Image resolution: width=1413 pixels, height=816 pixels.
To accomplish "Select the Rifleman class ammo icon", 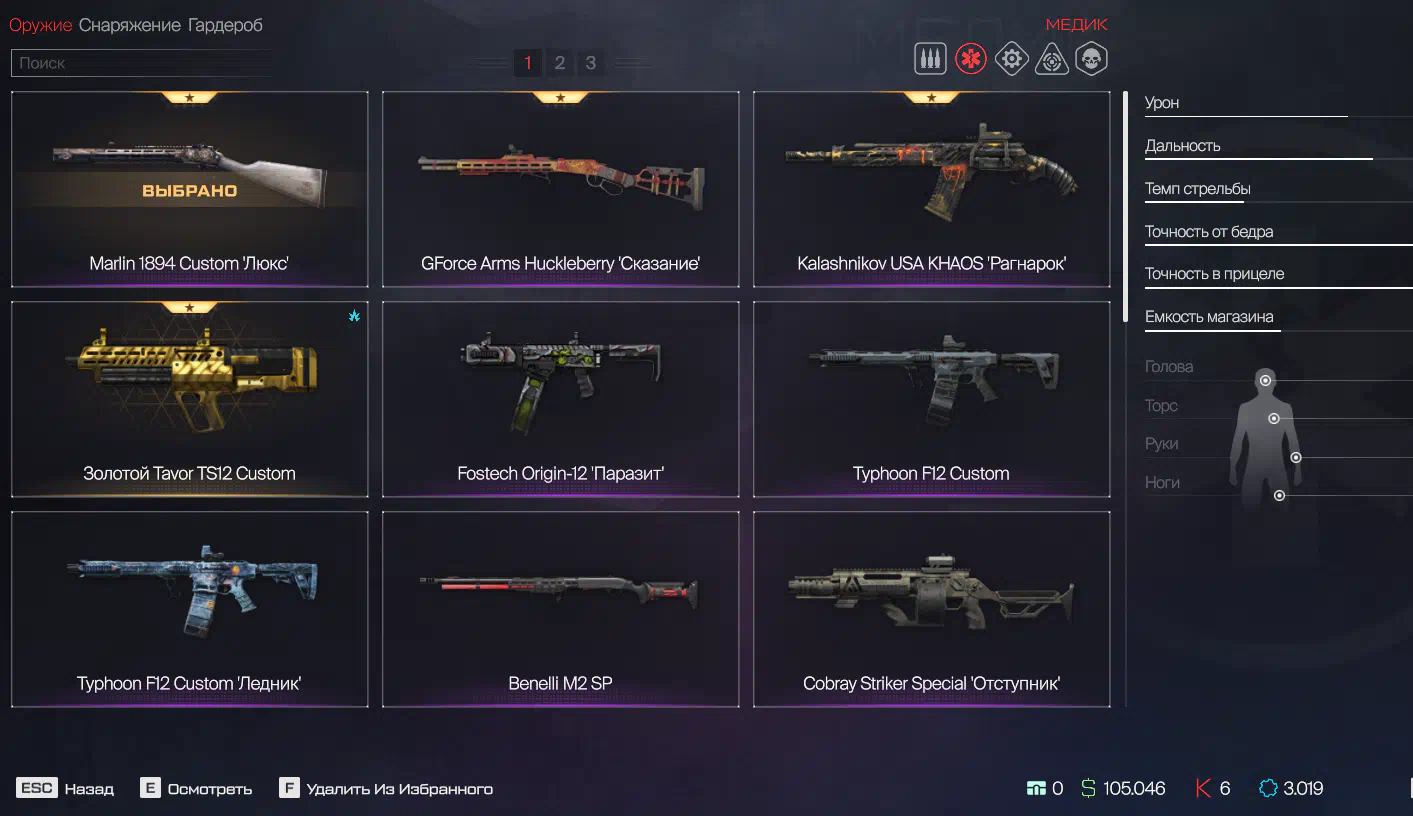I will [930, 59].
